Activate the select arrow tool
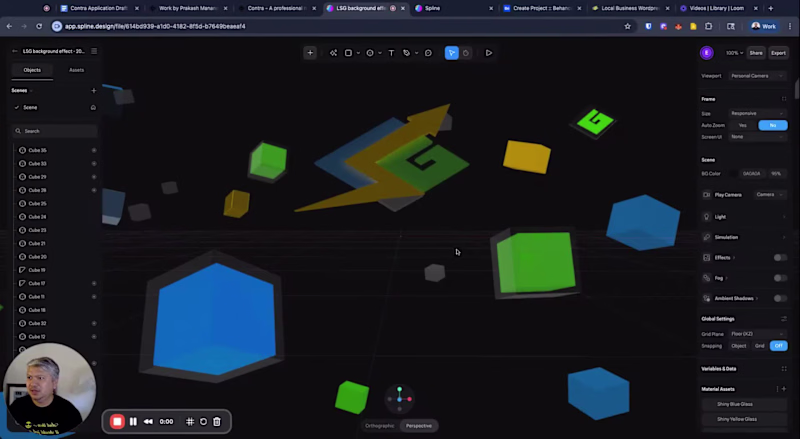 (452, 53)
